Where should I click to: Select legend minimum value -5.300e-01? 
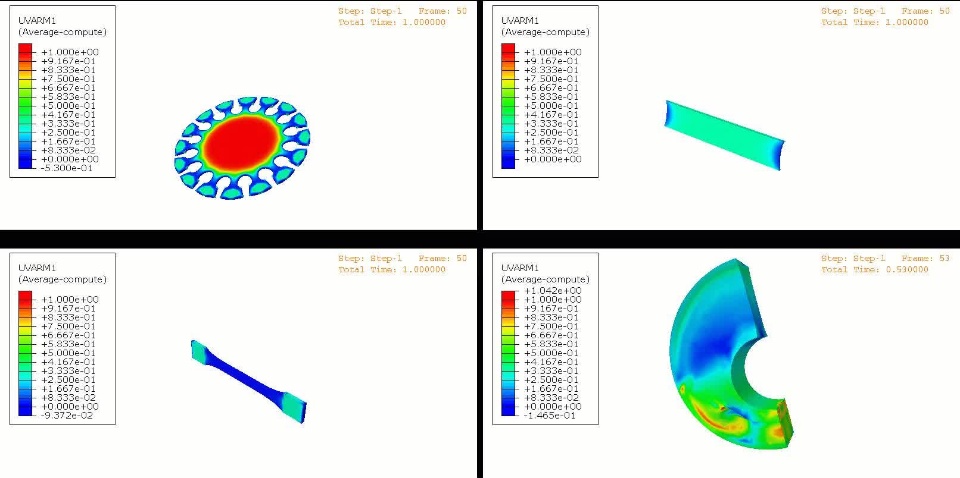66,168
